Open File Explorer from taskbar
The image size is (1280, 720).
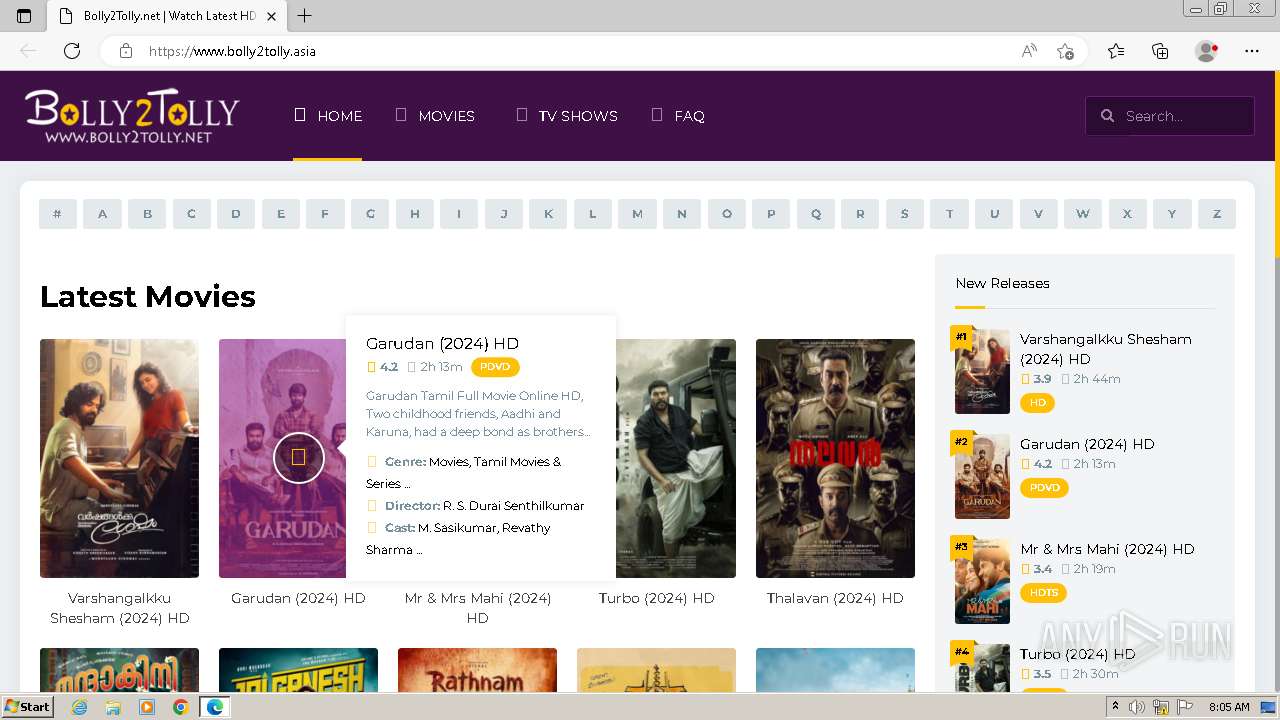pyautogui.click(x=113, y=707)
